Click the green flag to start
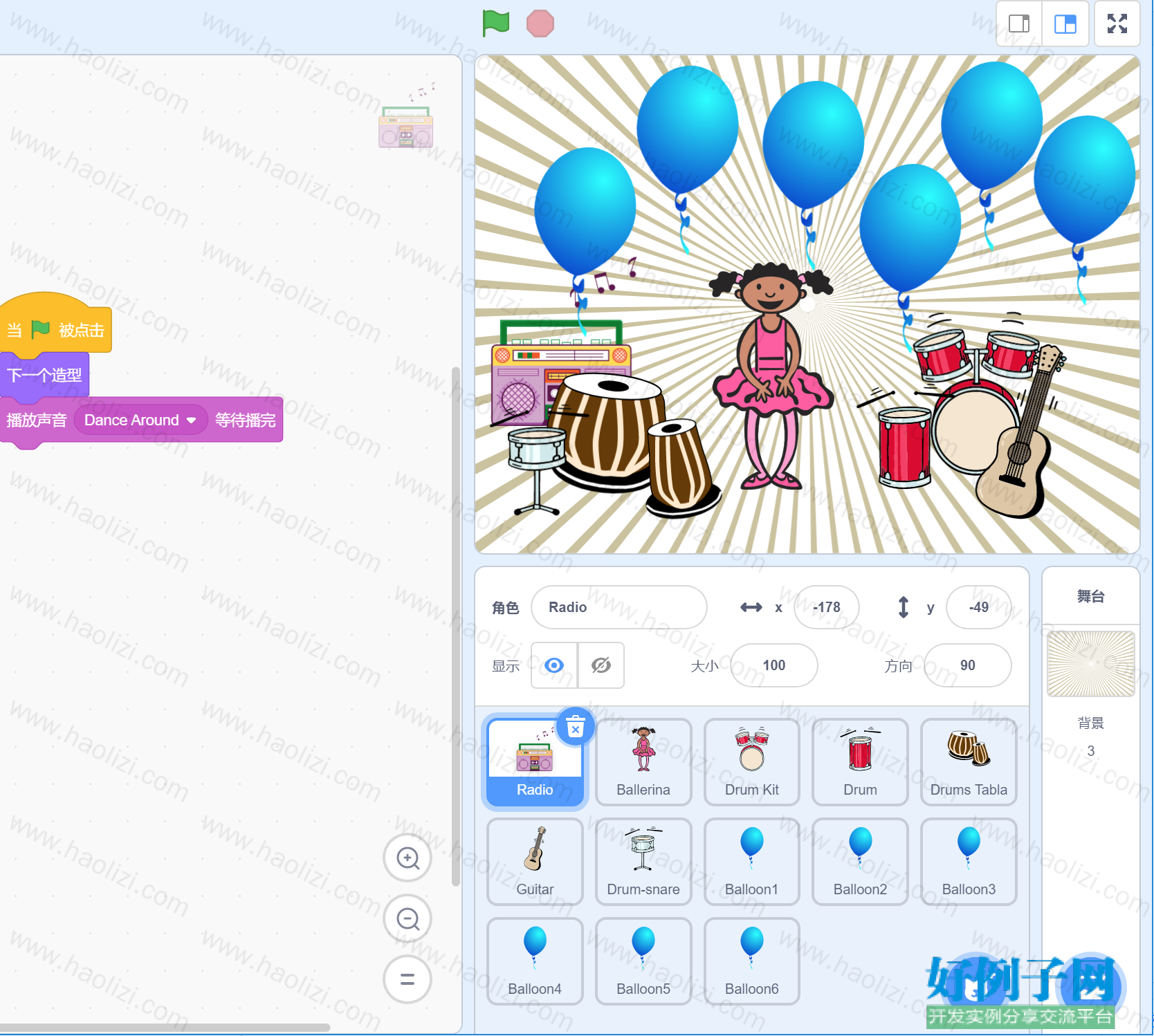1154x1036 pixels. point(495,23)
